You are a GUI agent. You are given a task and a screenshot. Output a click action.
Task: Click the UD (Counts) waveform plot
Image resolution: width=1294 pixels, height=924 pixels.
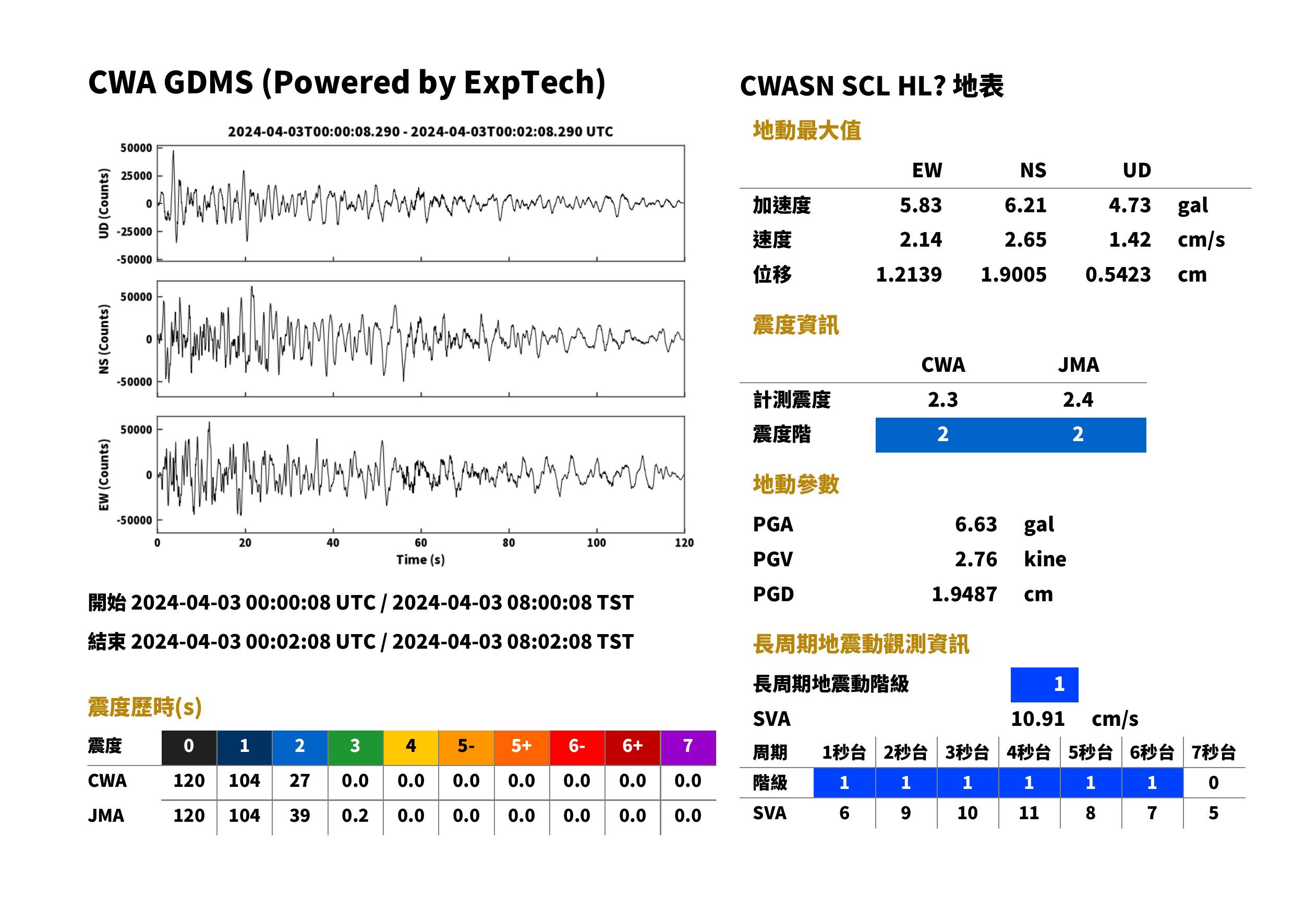pos(420,203)
